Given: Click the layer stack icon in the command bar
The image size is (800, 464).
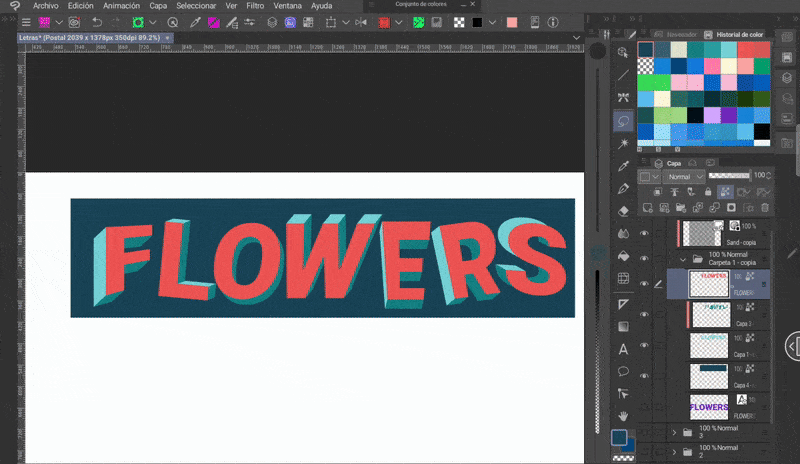Looking at the screenshot, I should click(x=272, y=22).
